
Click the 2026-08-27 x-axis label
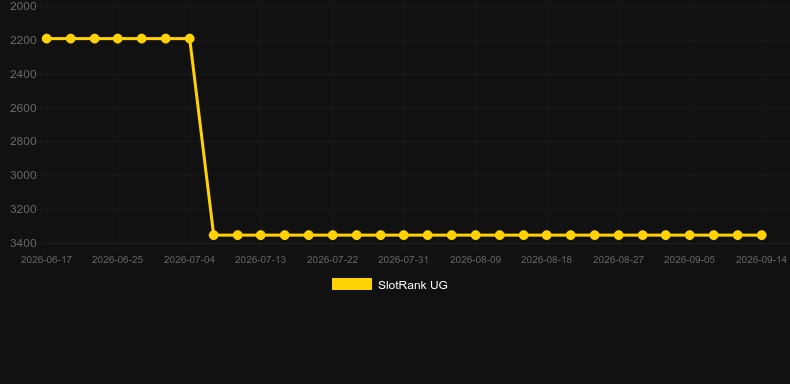(619, 260)
